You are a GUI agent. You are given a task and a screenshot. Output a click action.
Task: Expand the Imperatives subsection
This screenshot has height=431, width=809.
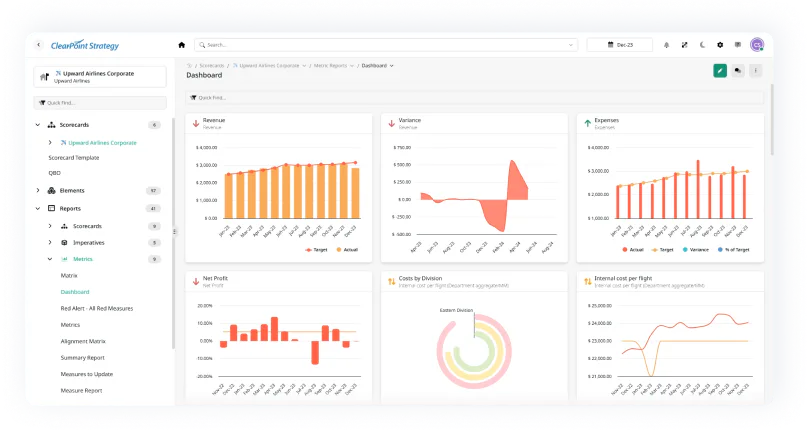[x=50, y=243]
